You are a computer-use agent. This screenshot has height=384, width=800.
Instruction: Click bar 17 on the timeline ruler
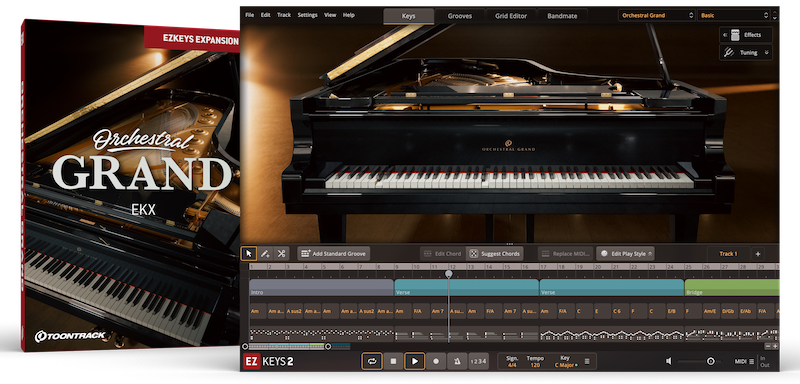point(543,267)
